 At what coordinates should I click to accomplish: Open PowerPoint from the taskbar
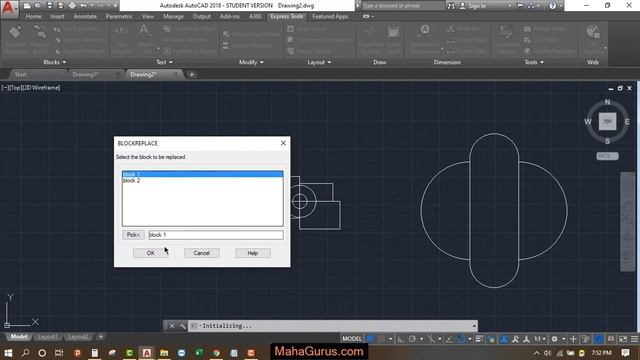(x=77, y=353)
